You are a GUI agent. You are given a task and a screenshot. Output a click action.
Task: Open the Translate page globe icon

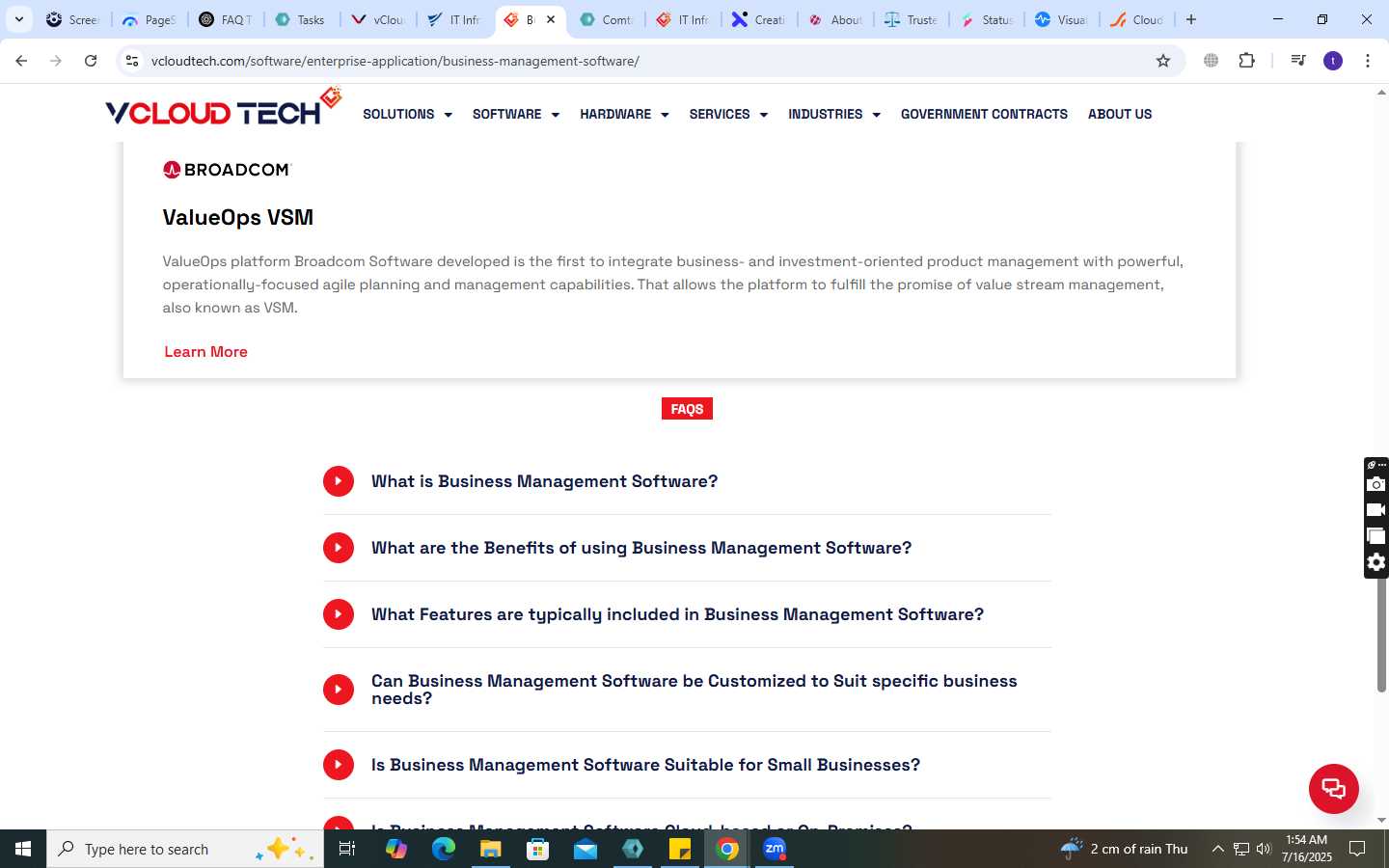tap(1212, 61)
